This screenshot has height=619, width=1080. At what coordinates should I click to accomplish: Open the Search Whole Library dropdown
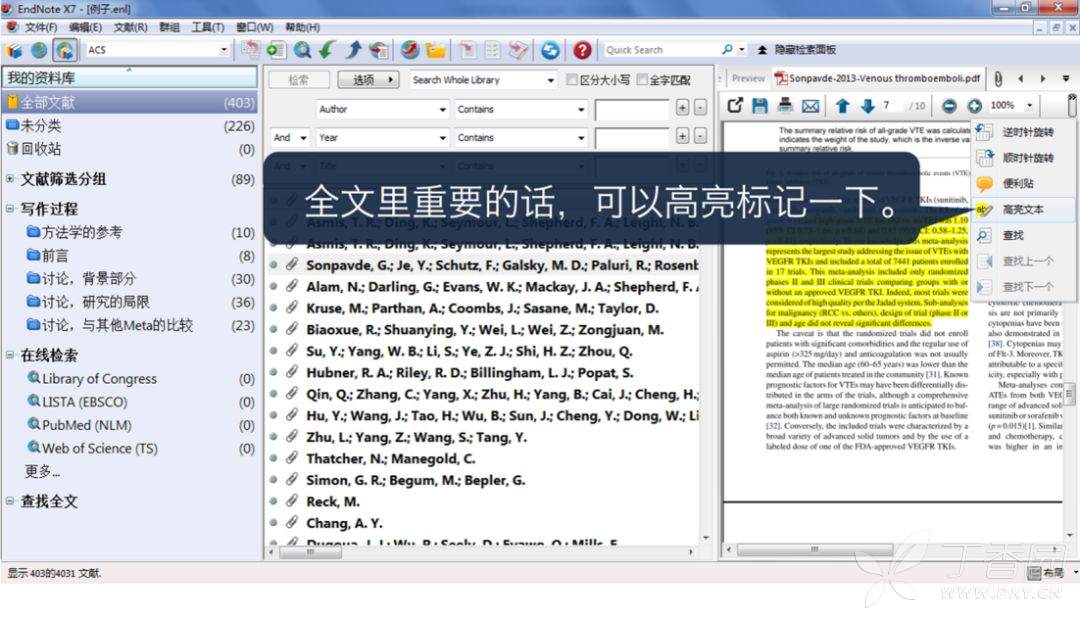pyautogui.click(x=550, y=80)
